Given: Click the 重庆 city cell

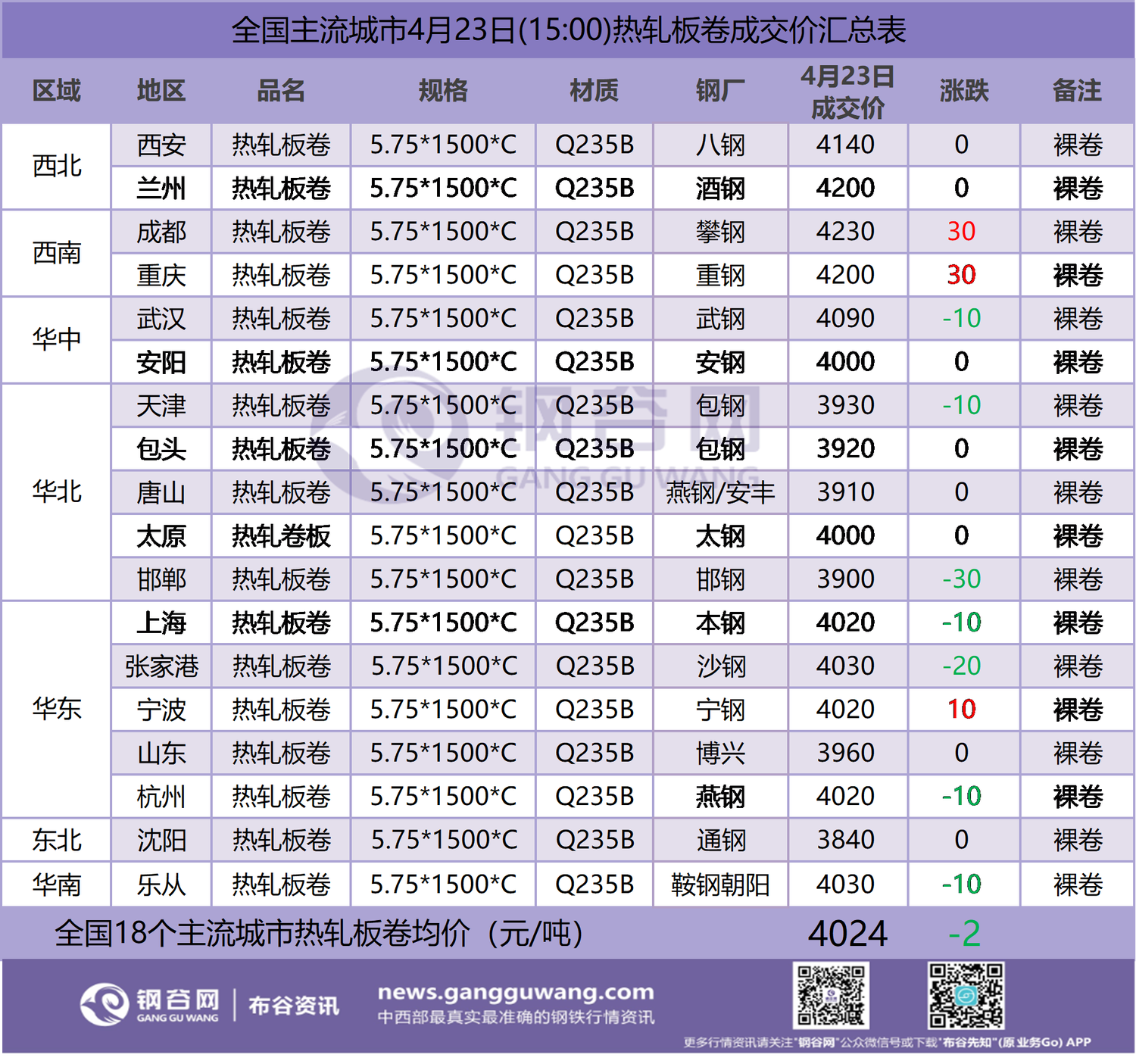Looking at the screenshot, I should pos(161,275).
